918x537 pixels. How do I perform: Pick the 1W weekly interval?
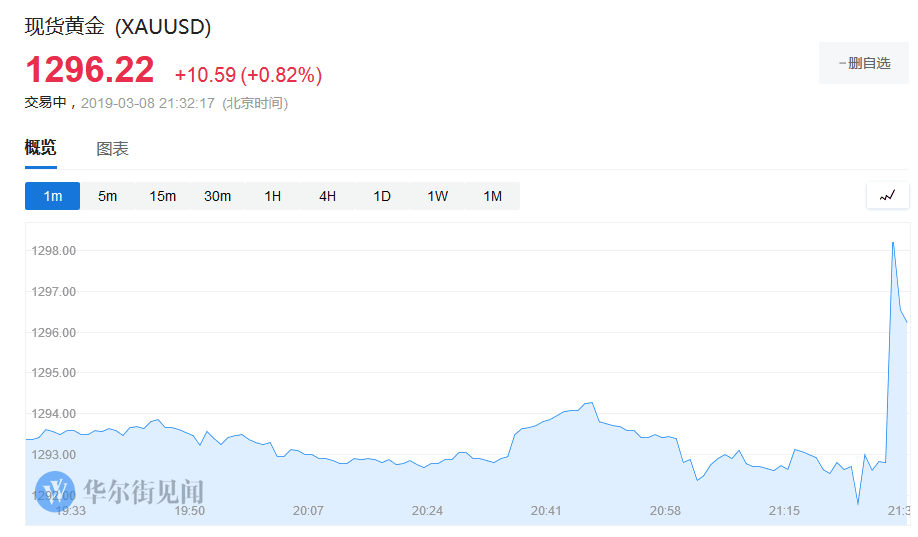pos(437,196)
